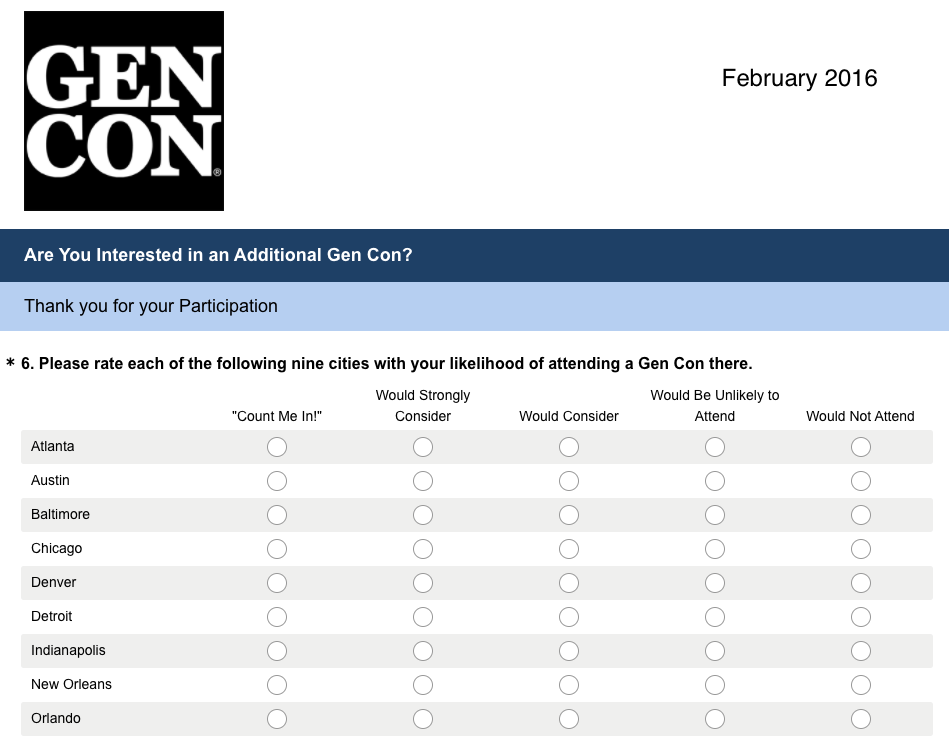
Task: Set Austin to Would Be Unlikely to Attend
Action: pos(714,481)
